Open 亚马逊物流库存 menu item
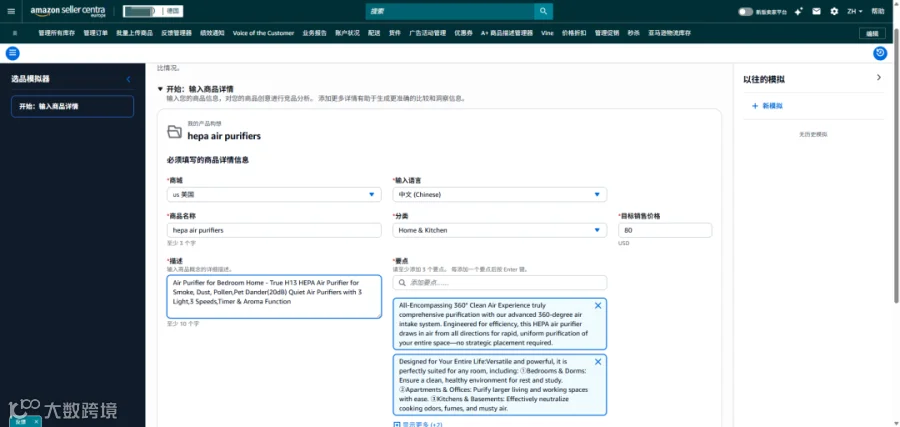The width and height of the screenshot is (900, 427). [x=669, y=33]
